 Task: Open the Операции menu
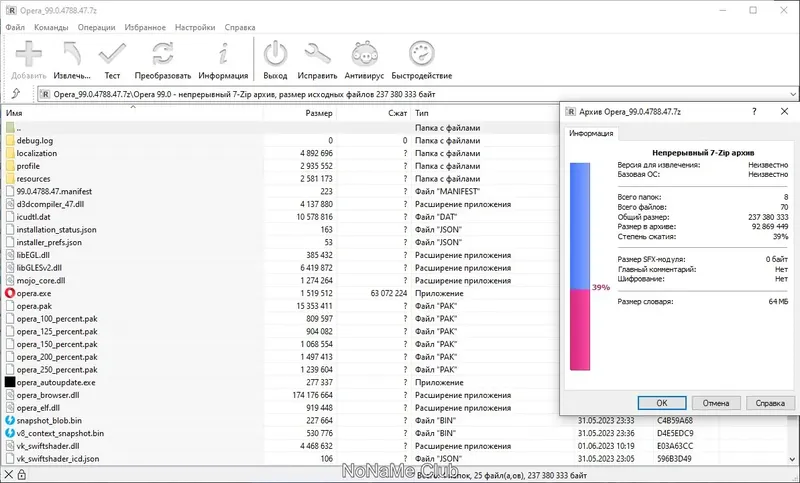point(96,27)
